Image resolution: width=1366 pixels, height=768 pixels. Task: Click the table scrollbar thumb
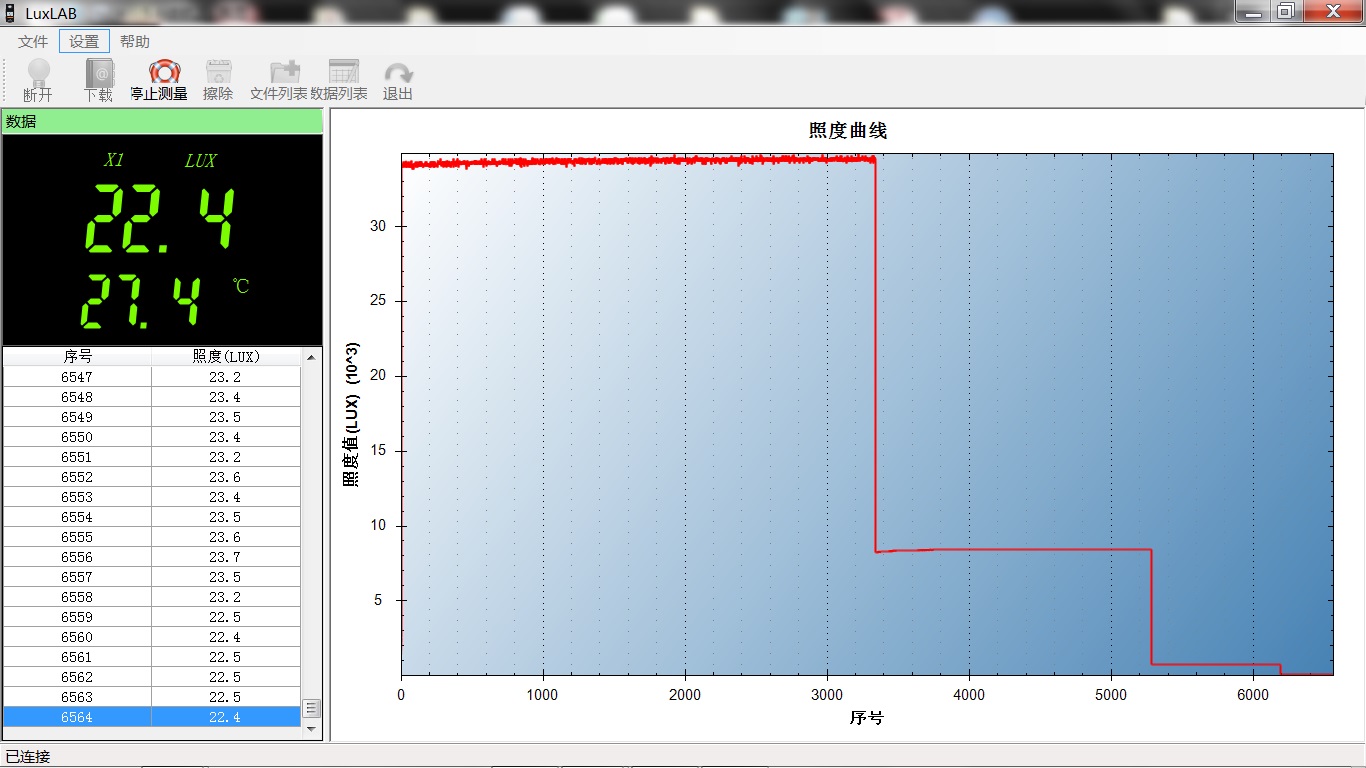[311, 709]
